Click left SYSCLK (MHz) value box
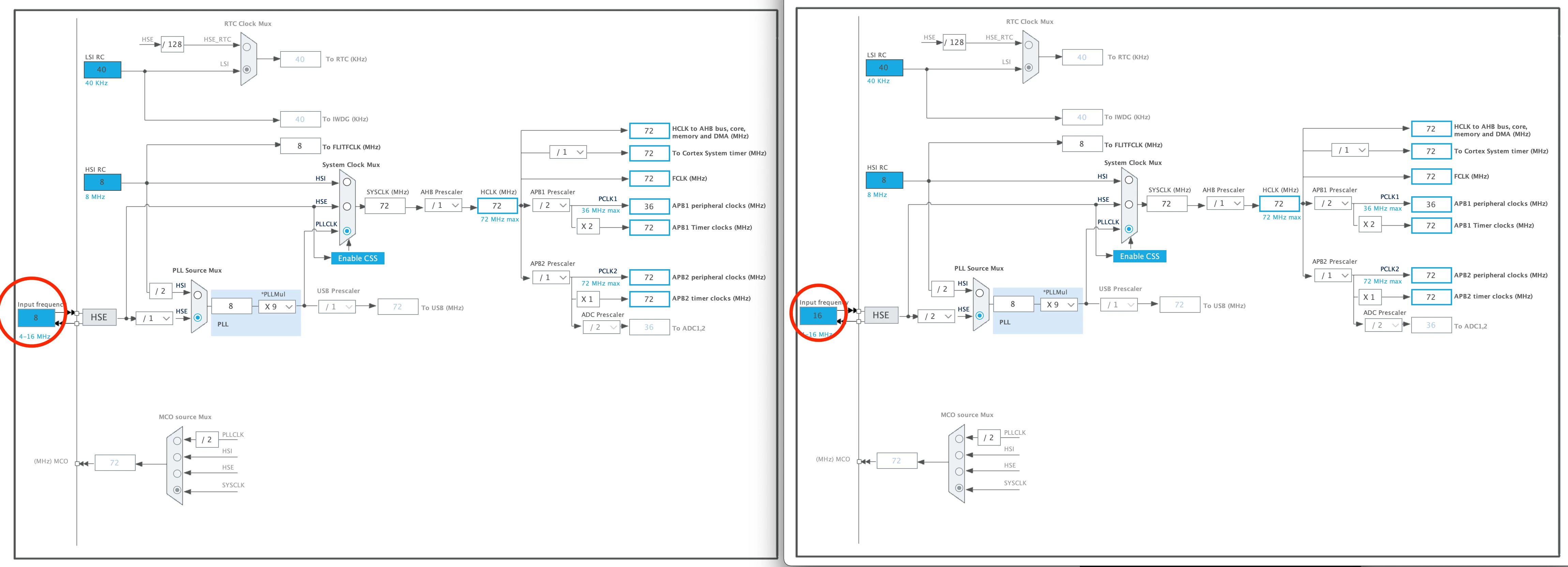Screen dimensions: 1568x567 click(x=385, y=206)
